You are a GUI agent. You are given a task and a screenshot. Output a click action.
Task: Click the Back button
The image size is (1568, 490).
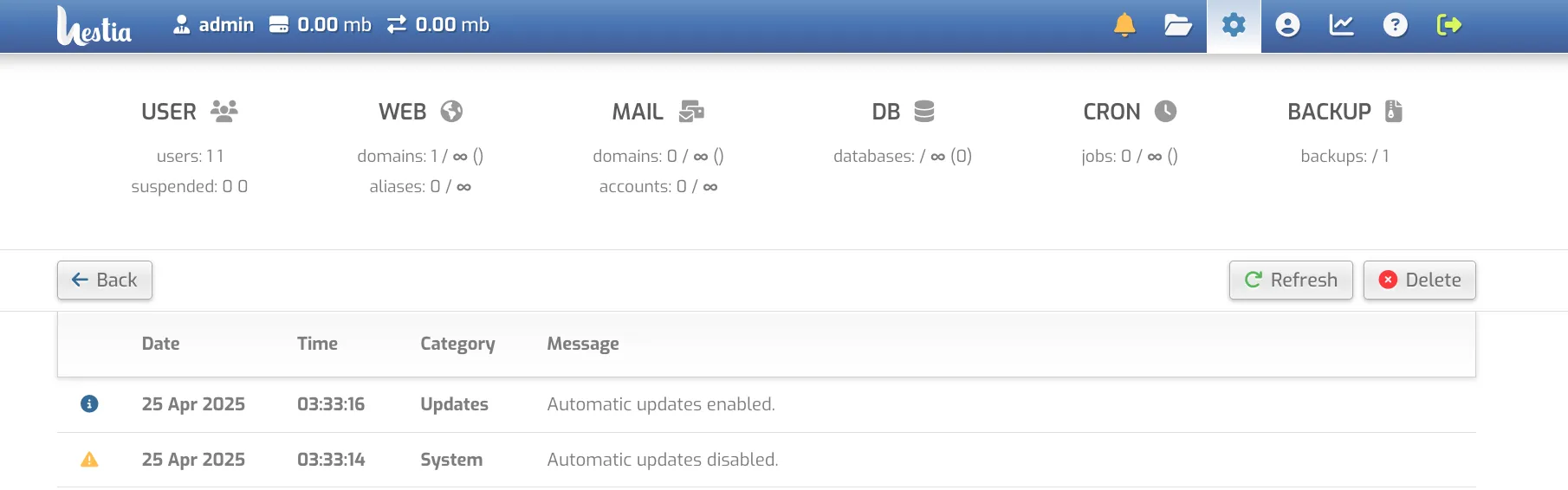(x=105, y=280)
